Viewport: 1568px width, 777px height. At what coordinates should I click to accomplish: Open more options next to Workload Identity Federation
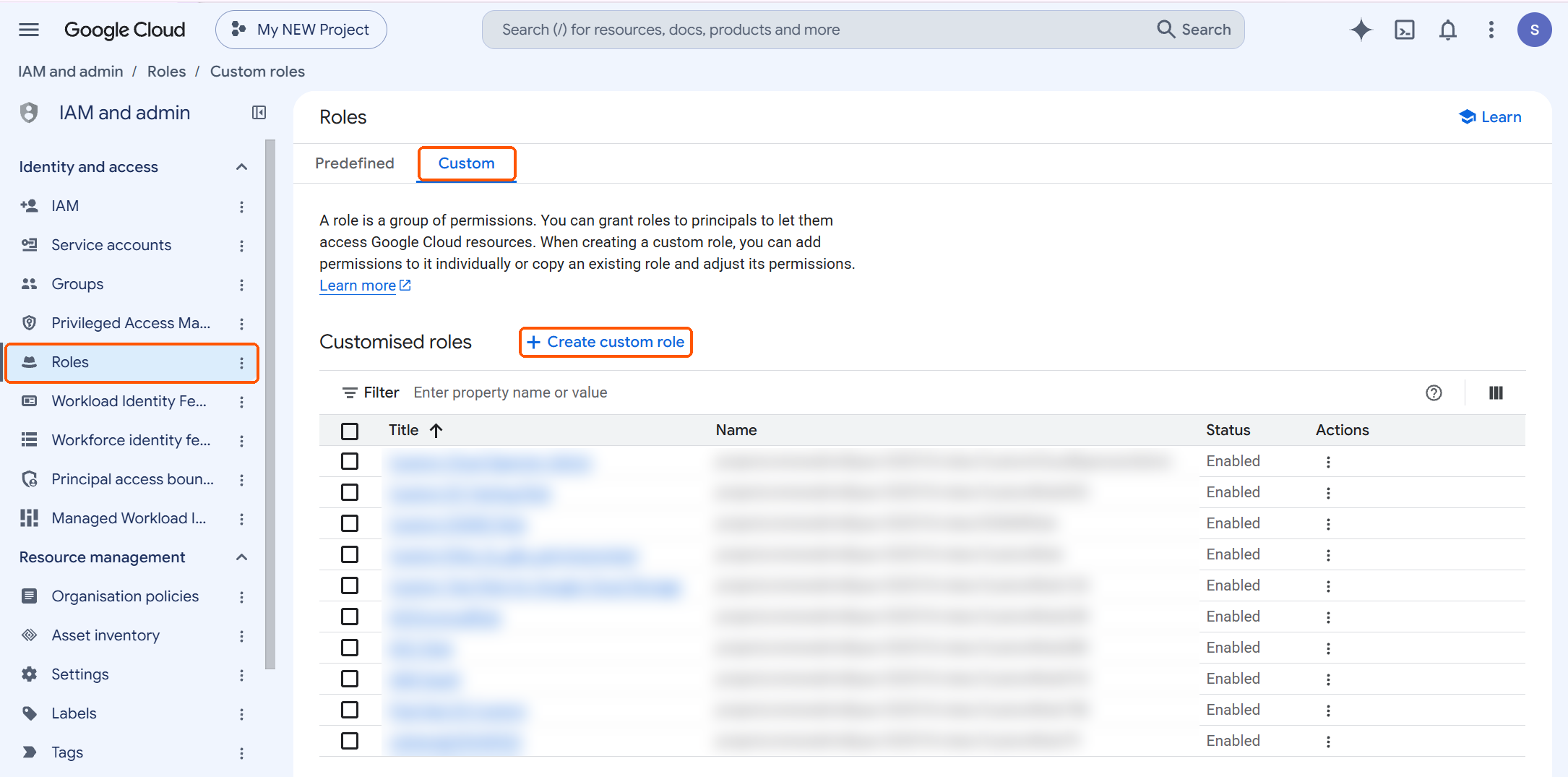[x=241, y=402]
